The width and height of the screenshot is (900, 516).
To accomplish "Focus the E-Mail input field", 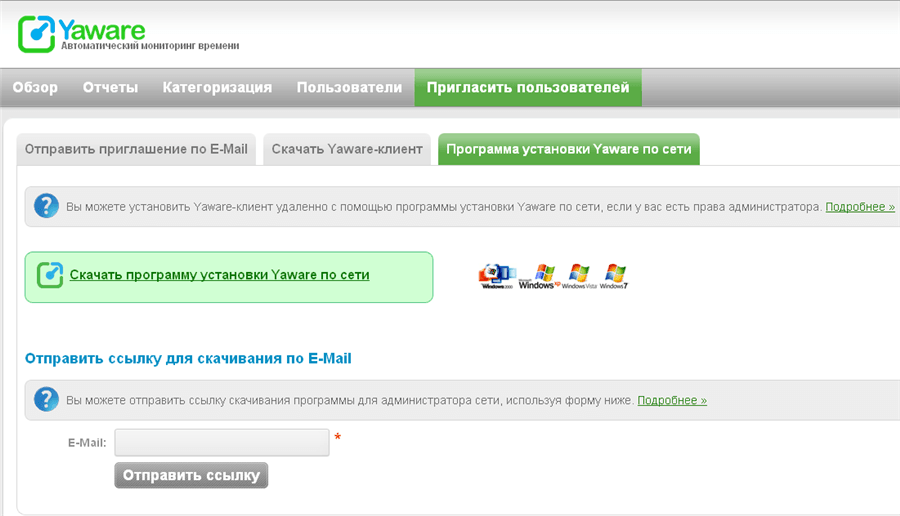I will click(222, 443).
